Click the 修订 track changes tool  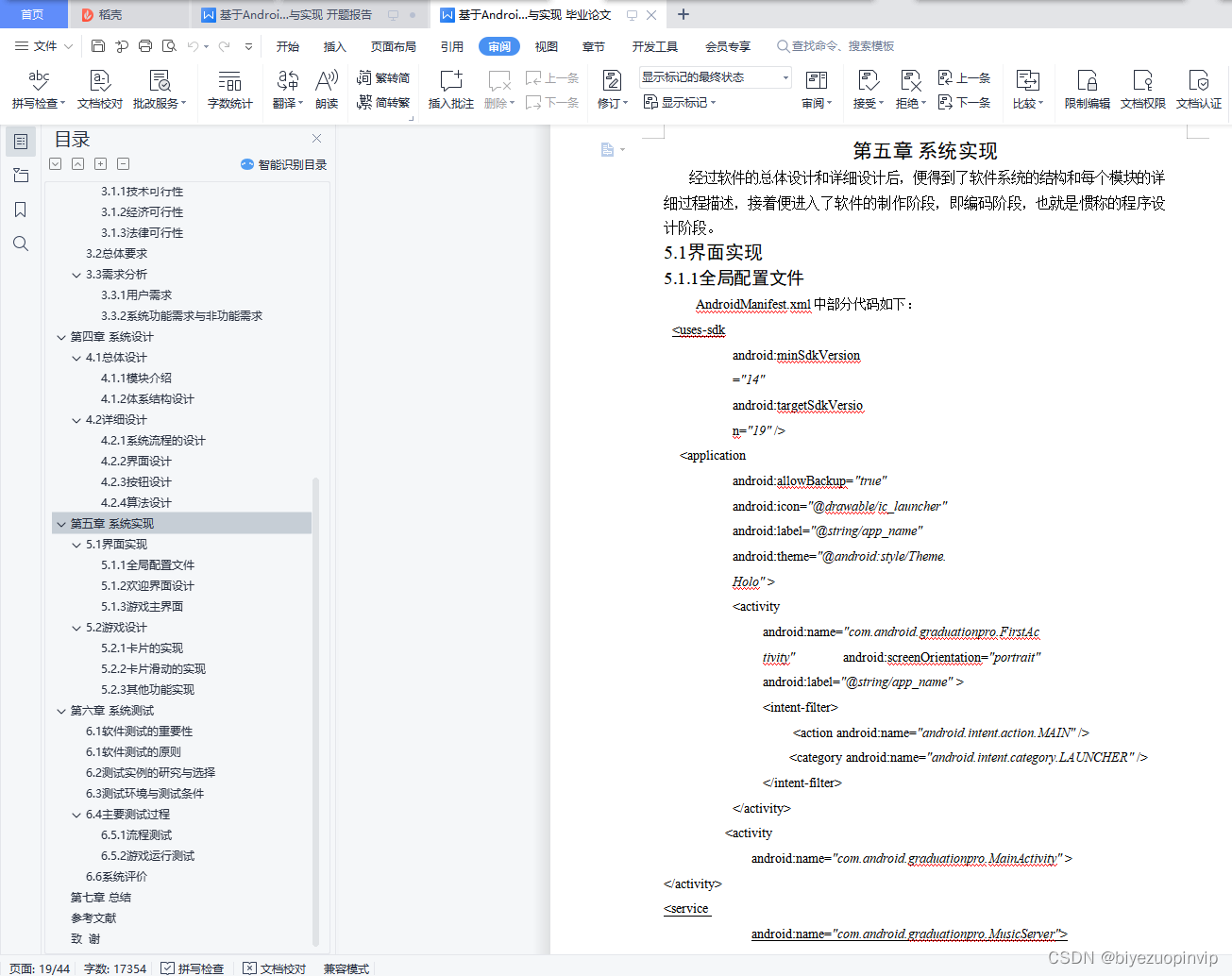(x=612, y=90)
